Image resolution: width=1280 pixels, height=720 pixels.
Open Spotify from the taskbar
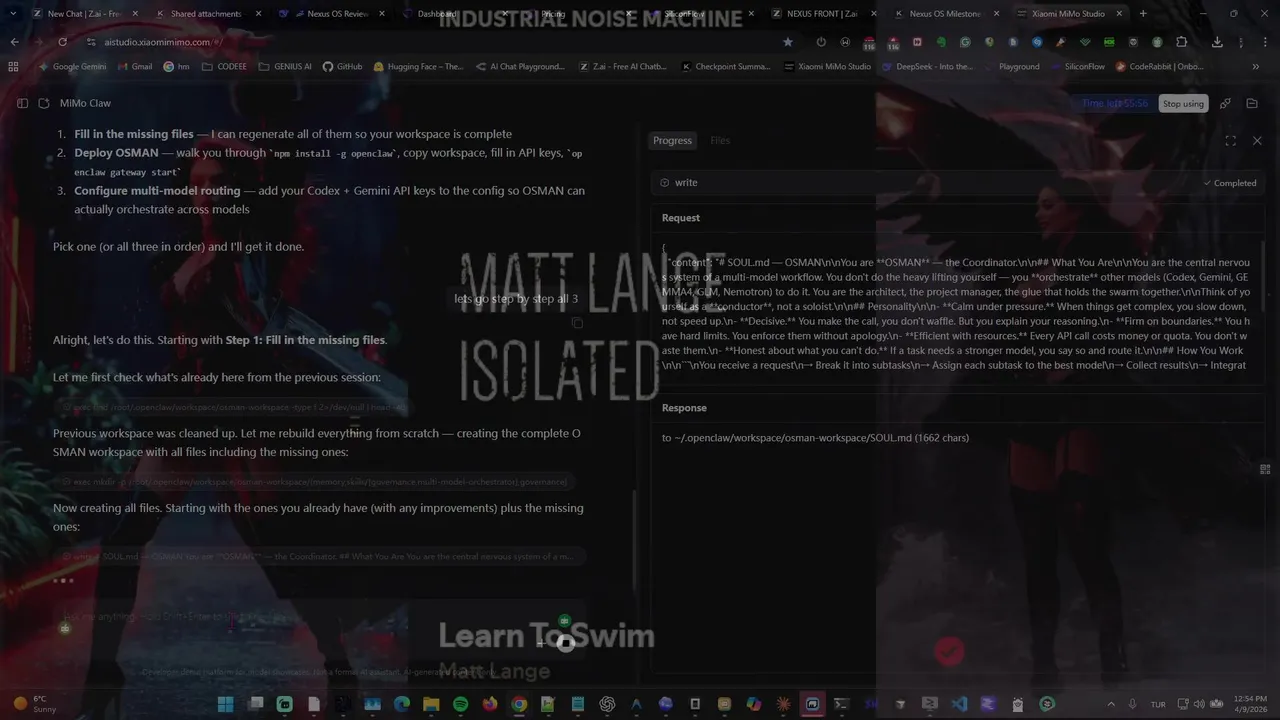pyautogui.click(x=460, y=704)
